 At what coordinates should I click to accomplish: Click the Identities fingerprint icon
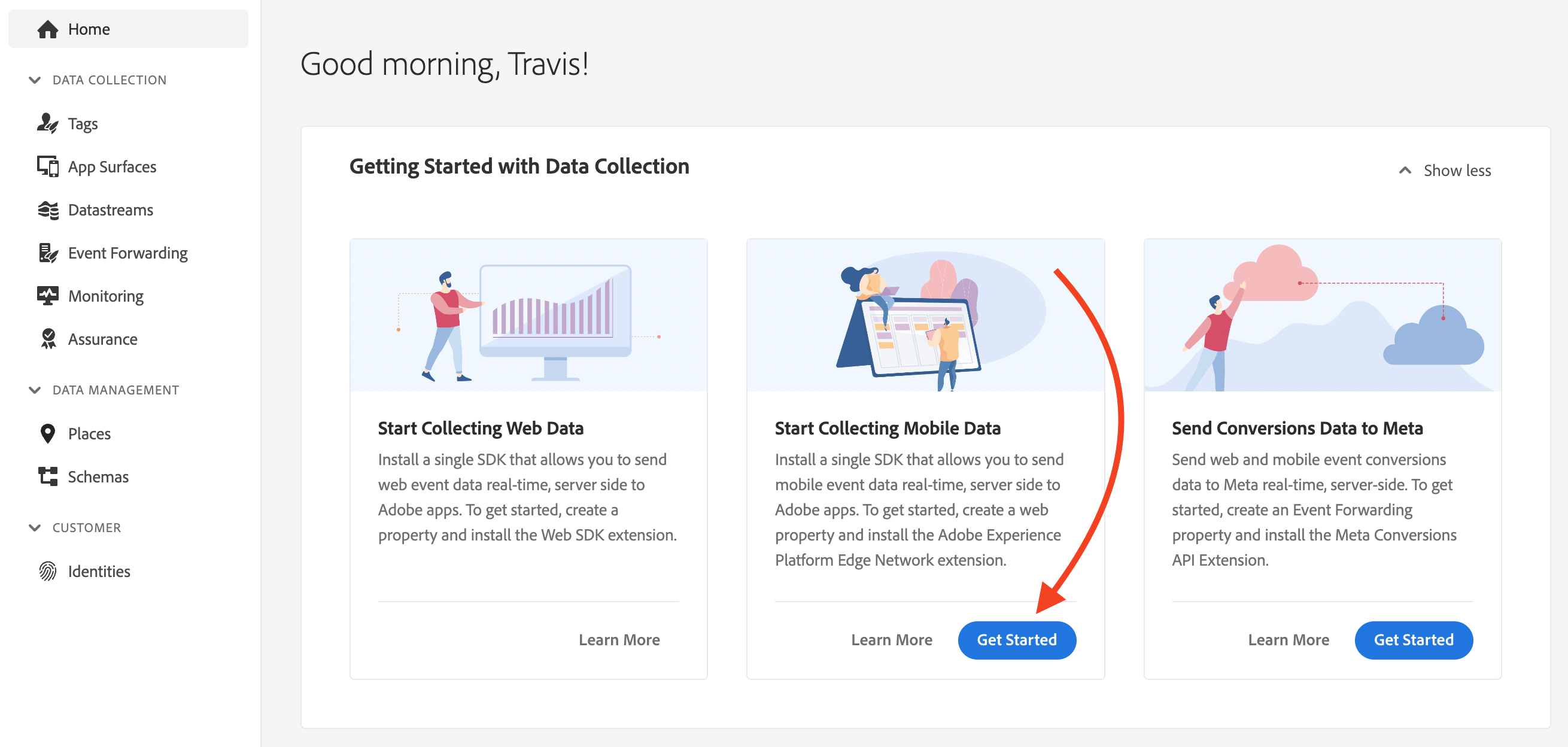(47, 571)
